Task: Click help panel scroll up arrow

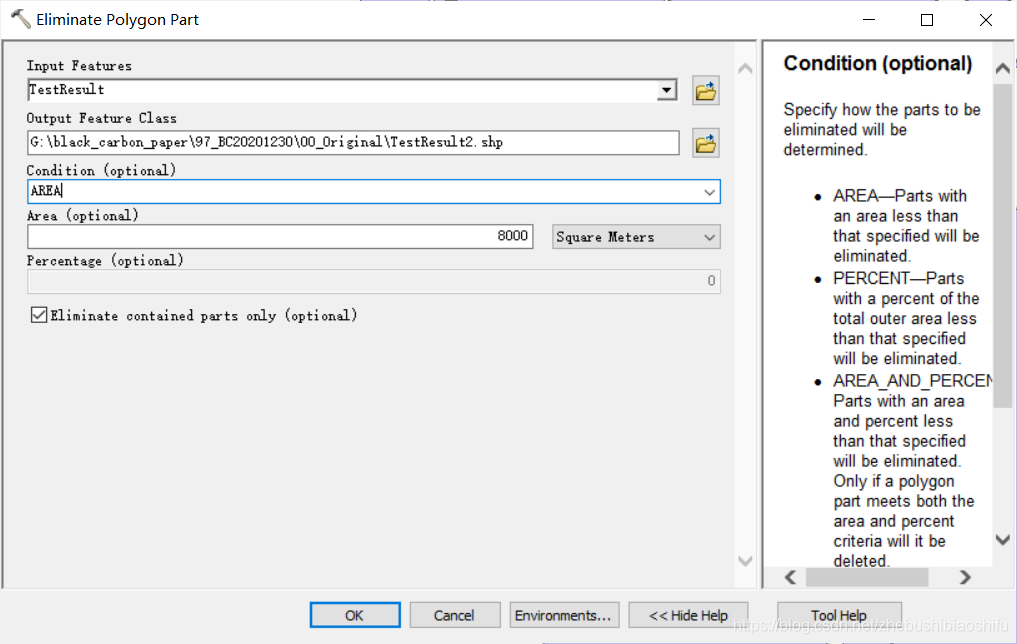Action: (x=1003, y=69)
